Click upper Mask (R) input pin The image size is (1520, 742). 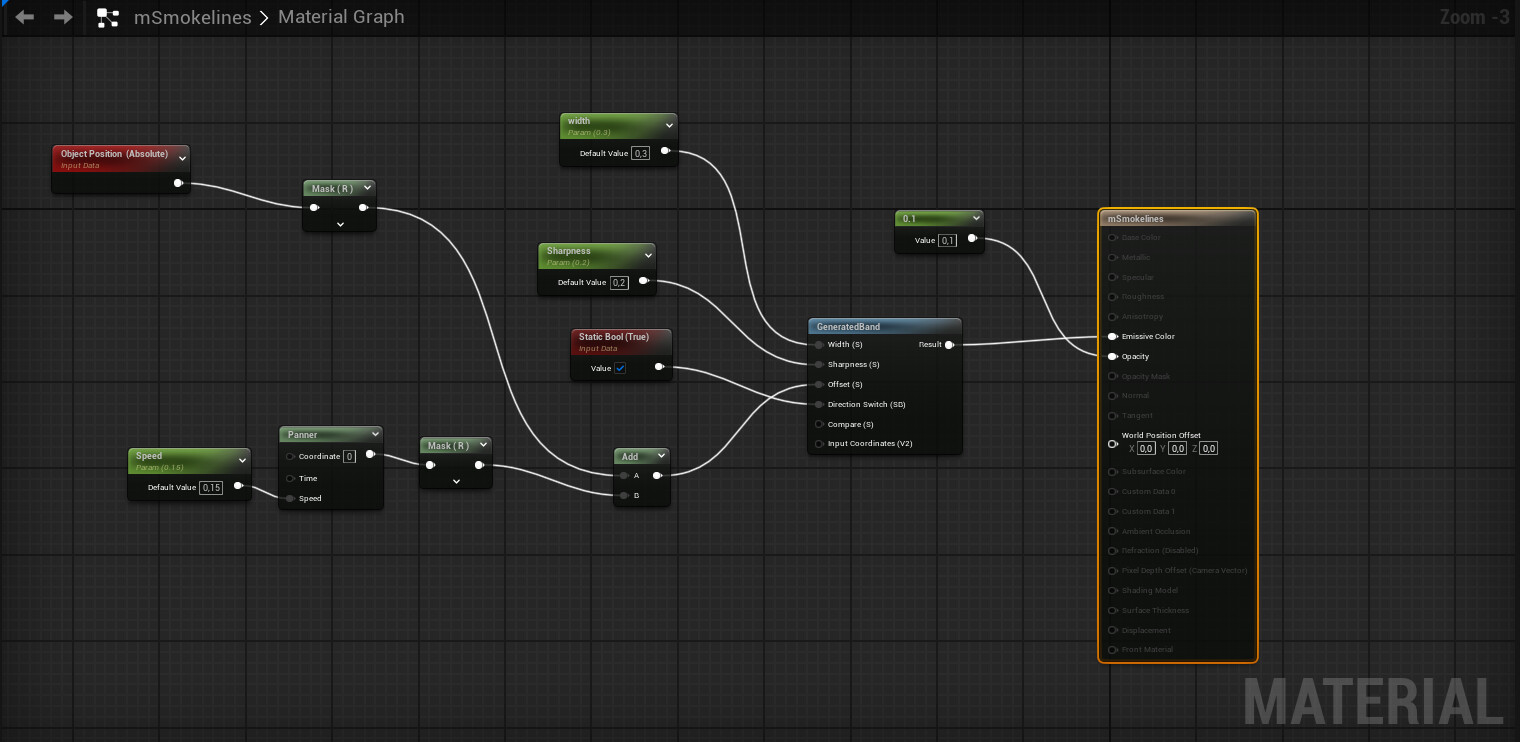(315, 208)
